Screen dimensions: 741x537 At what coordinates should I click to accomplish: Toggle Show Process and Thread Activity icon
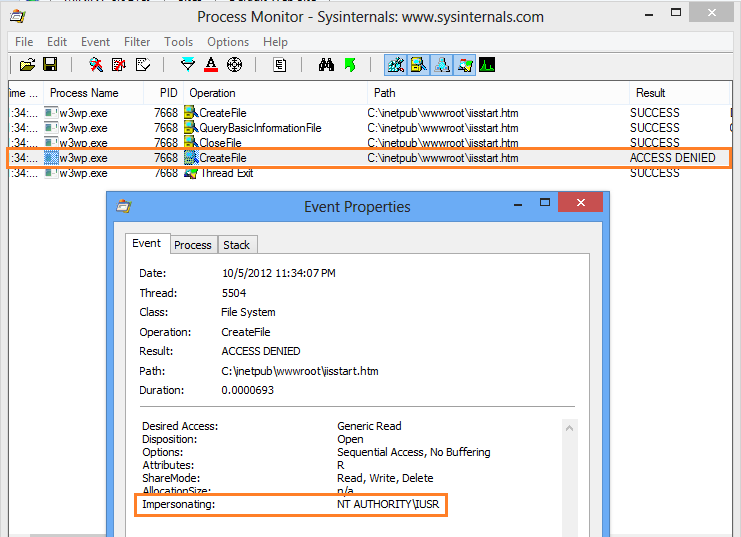(465, 65)
